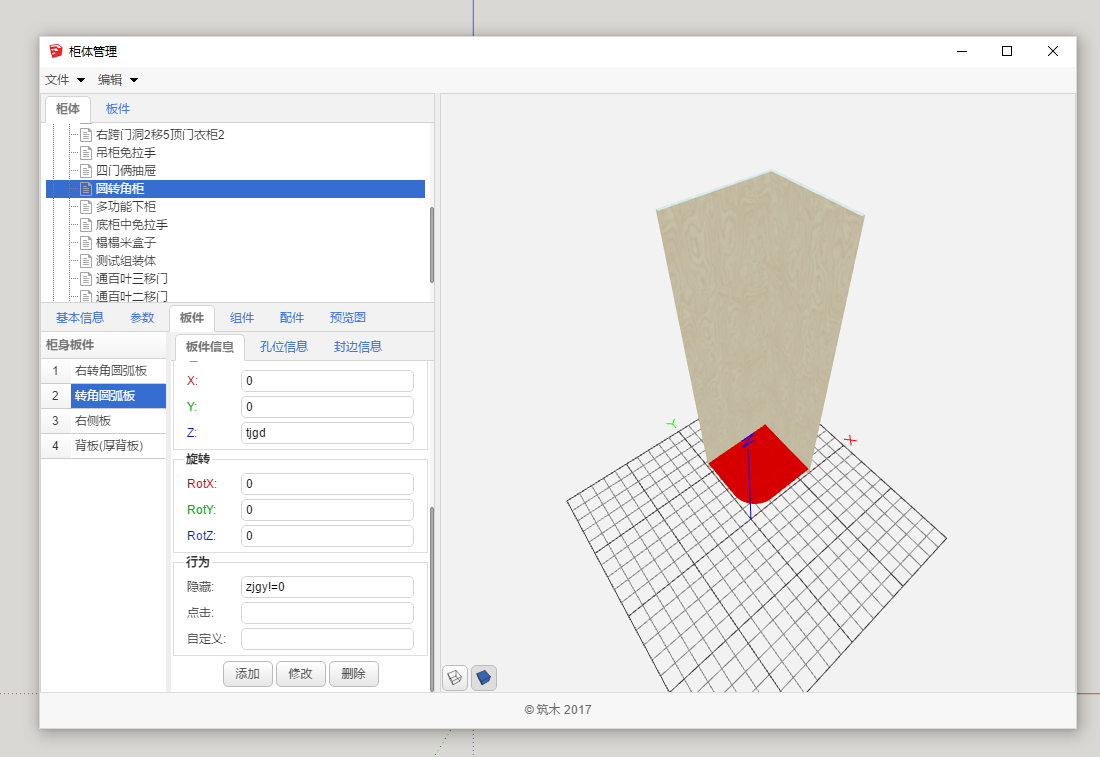The width and height of the screenshot is (1100, 757).
Task: Open the 封边信息 tab
Action: click(358, 347)
